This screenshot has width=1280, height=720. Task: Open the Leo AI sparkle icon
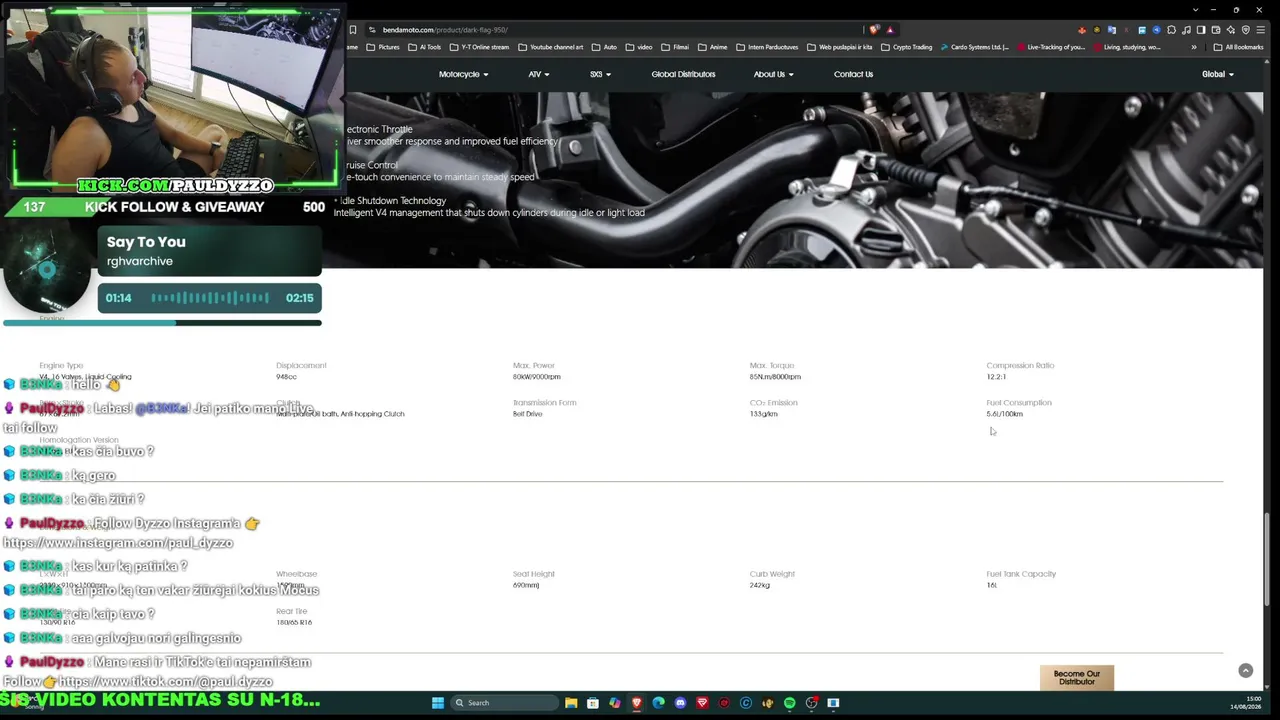[1231, 30]
